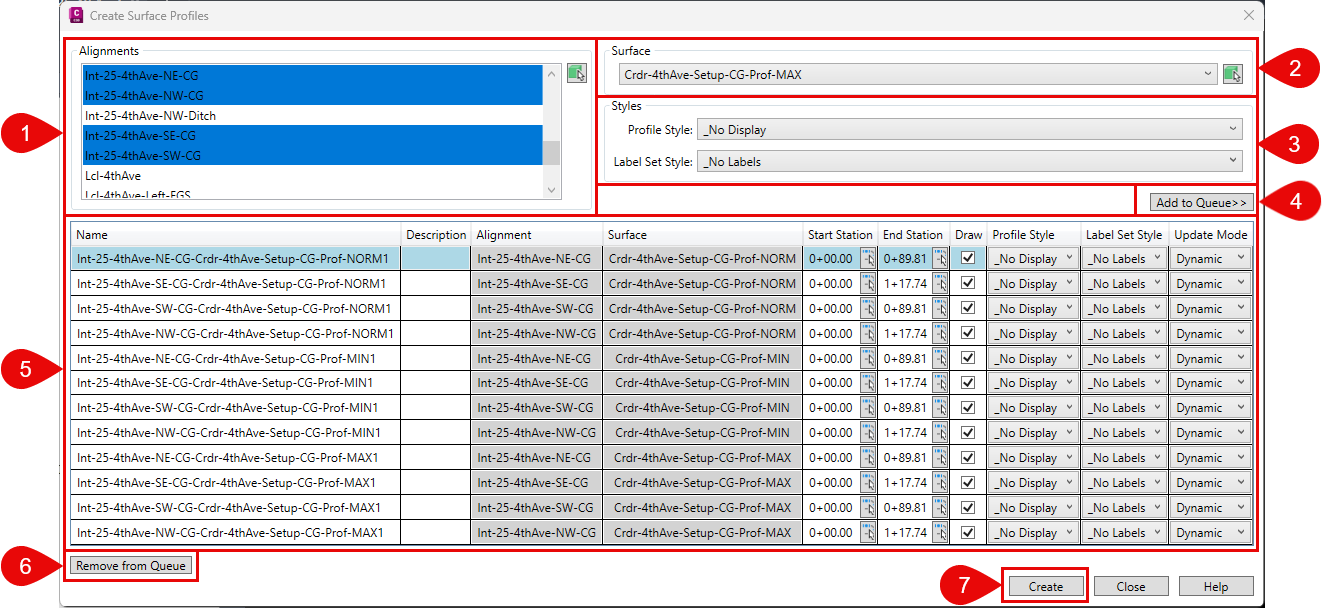Pick end station for the SW-CG NORM1 row
The image size is (1323, 608).
[940, 309]
